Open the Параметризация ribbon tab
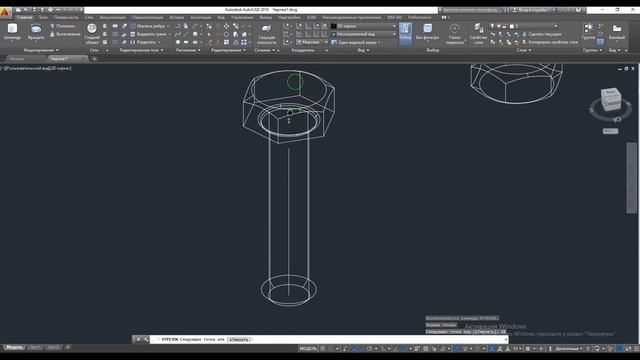The width and height of the screenshot is (640, 360). pyautogui.click(x=147, y=18)
